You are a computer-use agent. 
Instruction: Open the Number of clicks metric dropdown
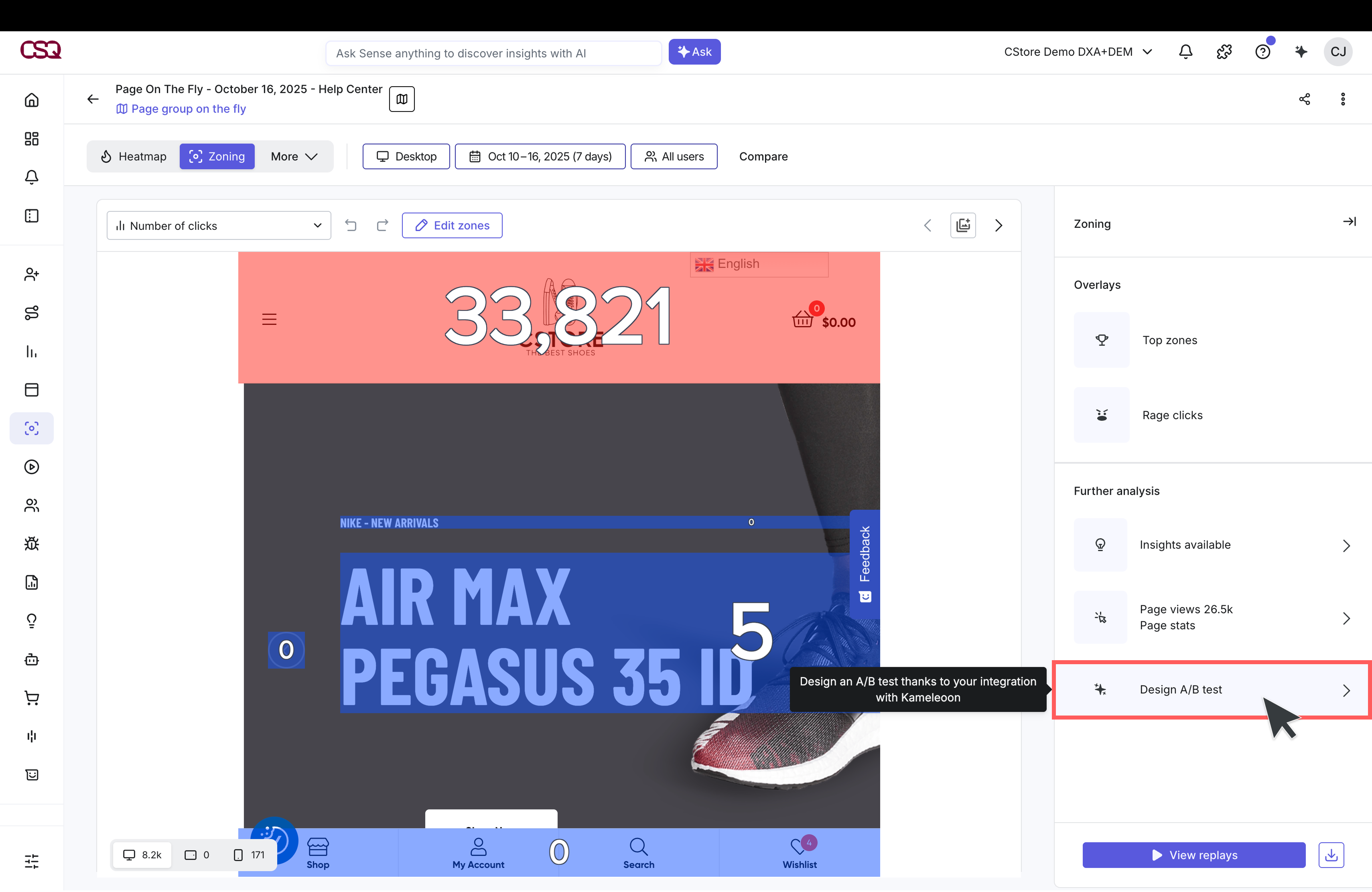[219, 226]
